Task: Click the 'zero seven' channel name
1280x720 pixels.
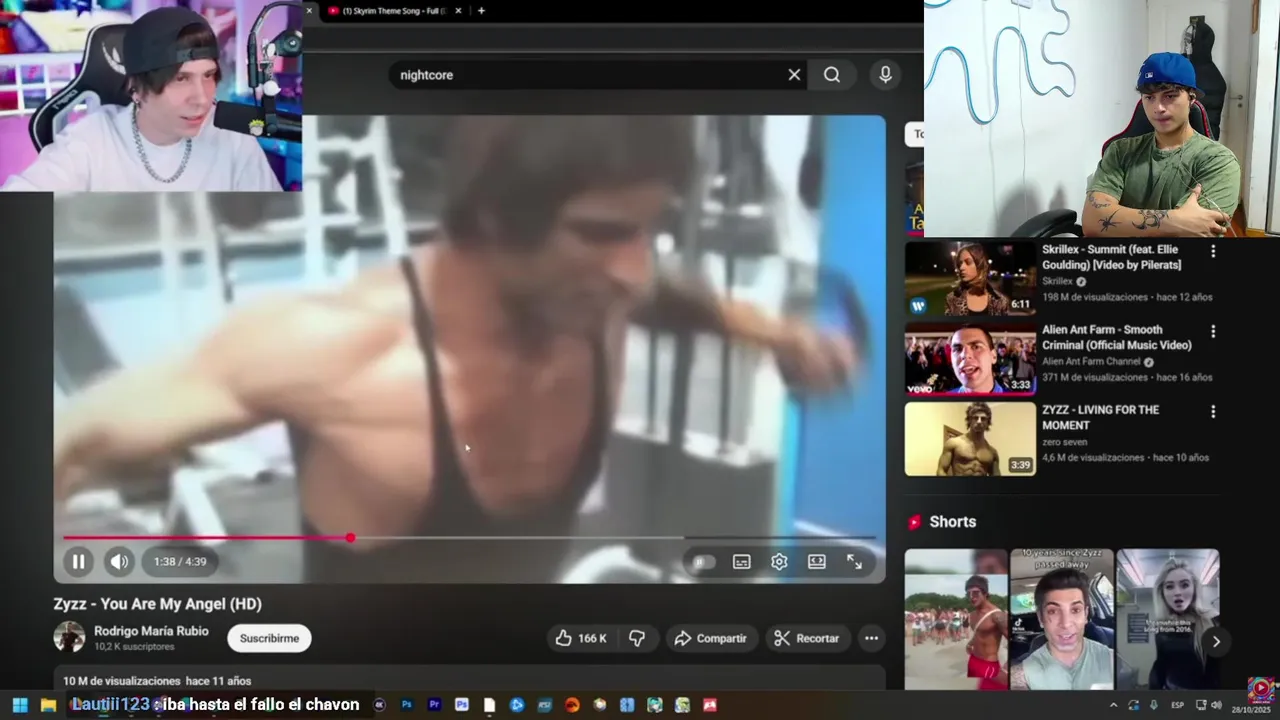Action: 1064,441
